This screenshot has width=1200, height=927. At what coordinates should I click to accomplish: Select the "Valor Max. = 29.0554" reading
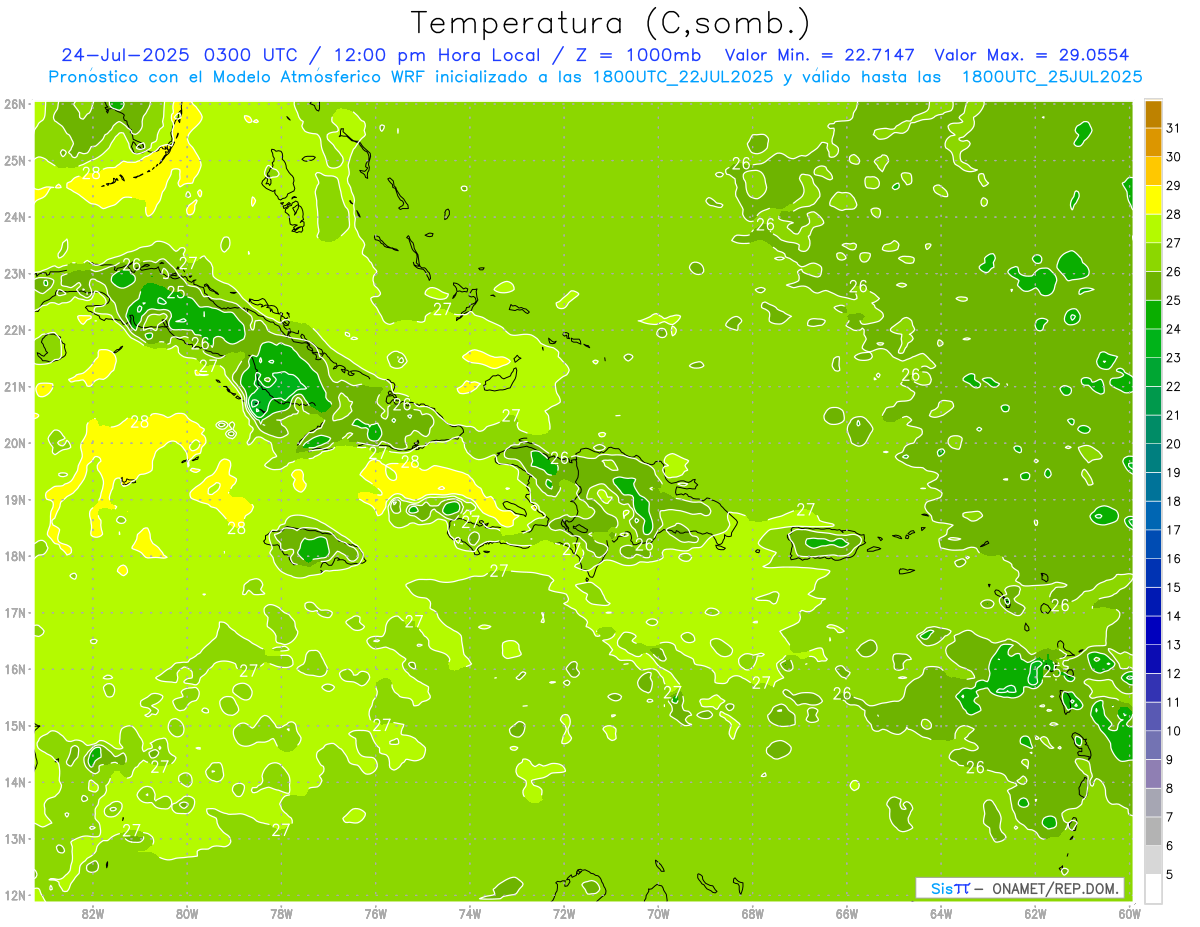(x=1032, y=55)
